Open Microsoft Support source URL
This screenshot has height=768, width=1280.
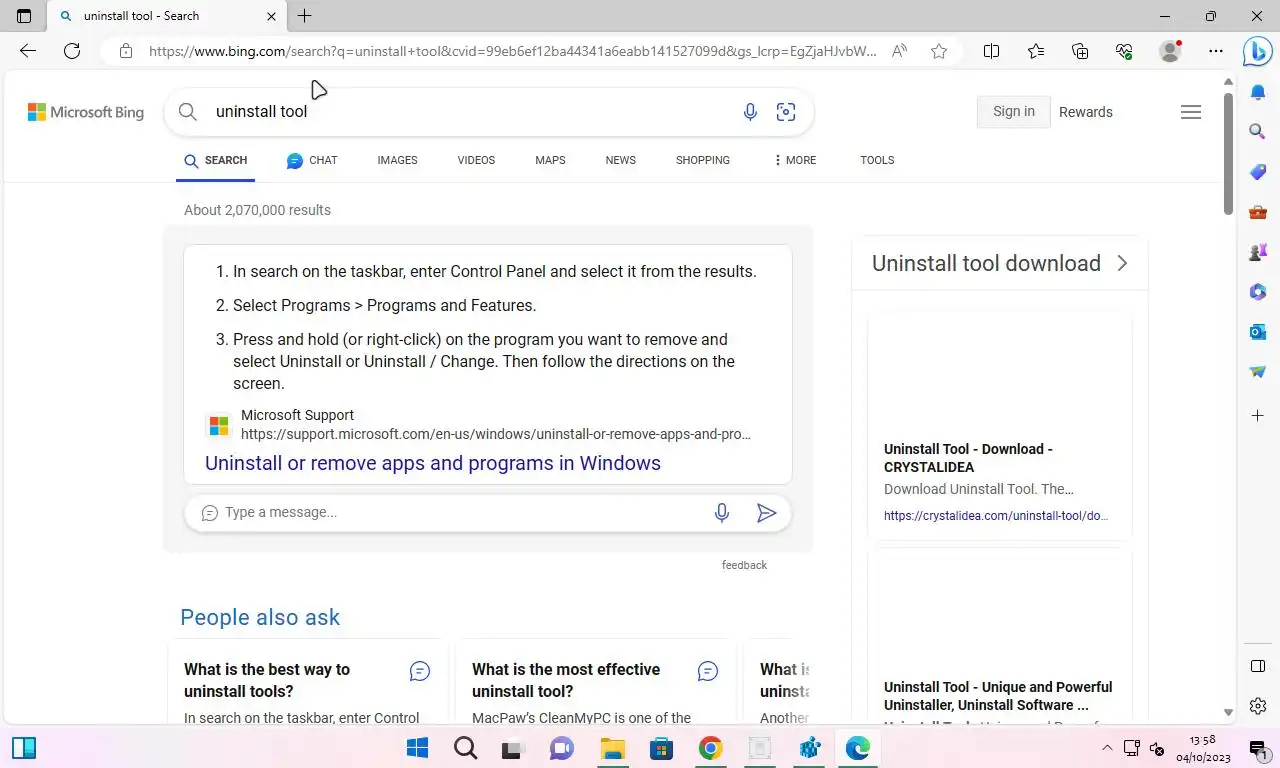point(496,434)
